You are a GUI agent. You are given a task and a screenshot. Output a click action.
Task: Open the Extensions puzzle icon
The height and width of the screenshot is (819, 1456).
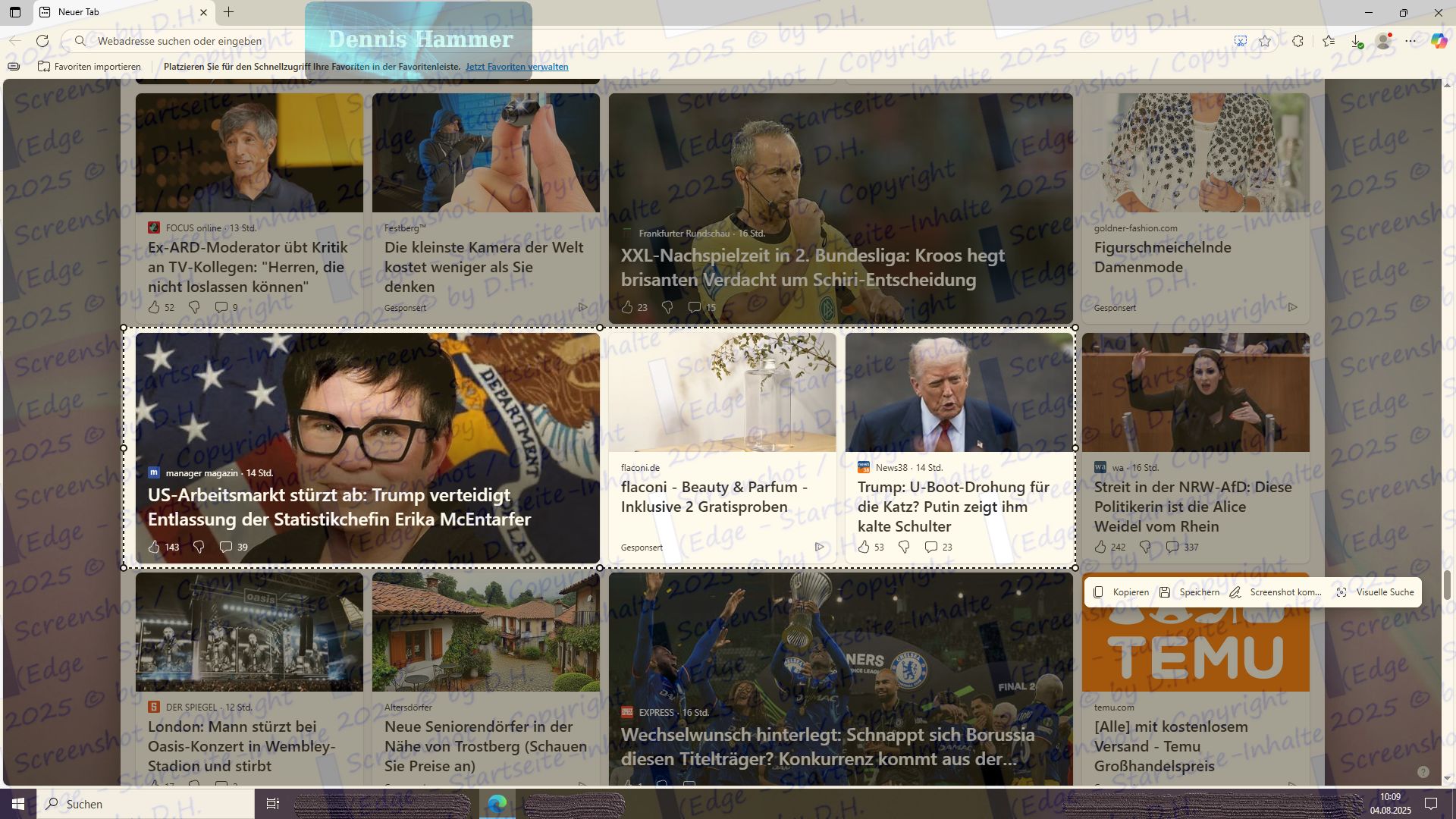(1298, 41)
